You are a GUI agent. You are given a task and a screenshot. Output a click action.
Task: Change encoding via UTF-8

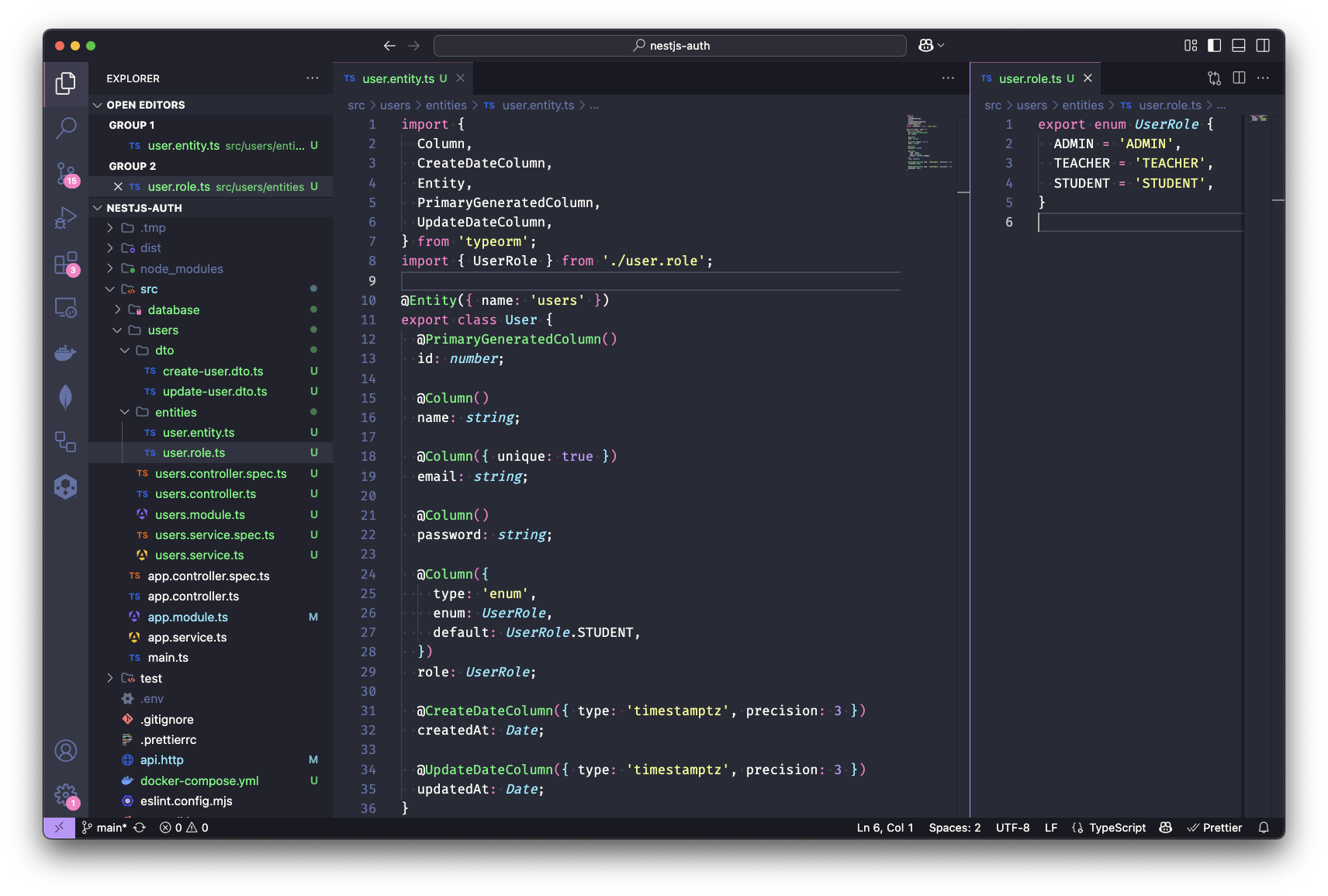pyautogui.click(x=1012, y=828)
